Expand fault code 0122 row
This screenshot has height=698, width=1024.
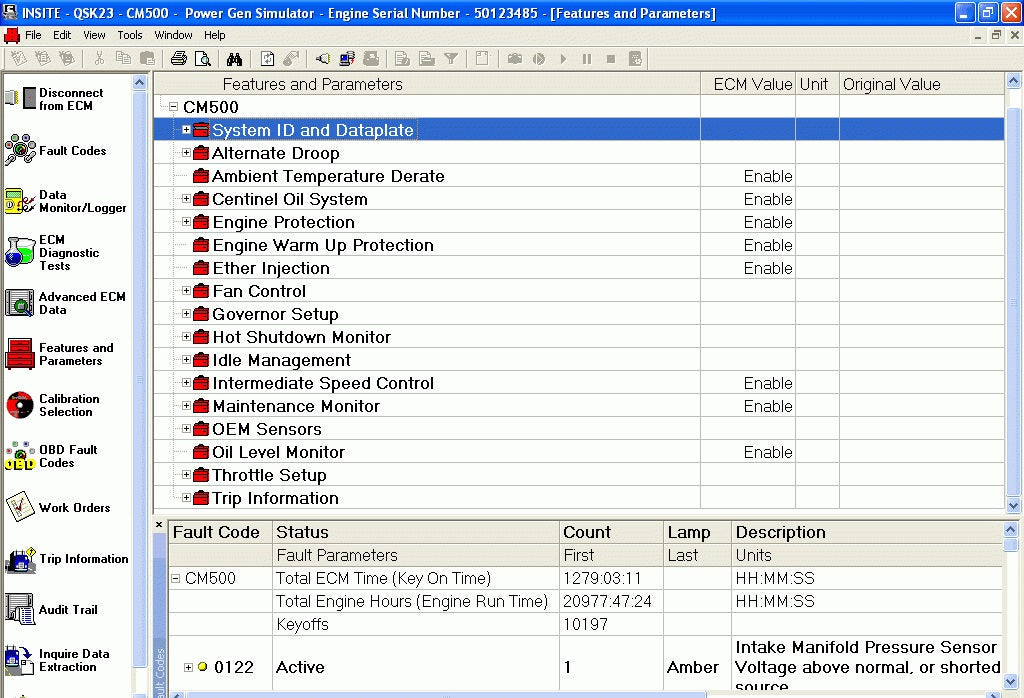(187, 667)
